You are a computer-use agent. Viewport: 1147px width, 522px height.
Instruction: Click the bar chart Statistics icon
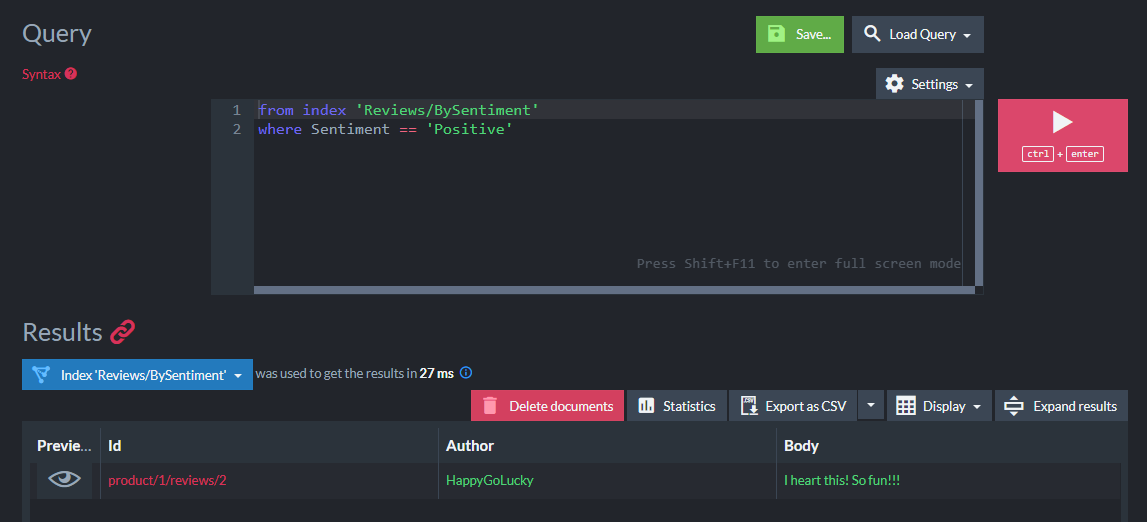point(646,406)
